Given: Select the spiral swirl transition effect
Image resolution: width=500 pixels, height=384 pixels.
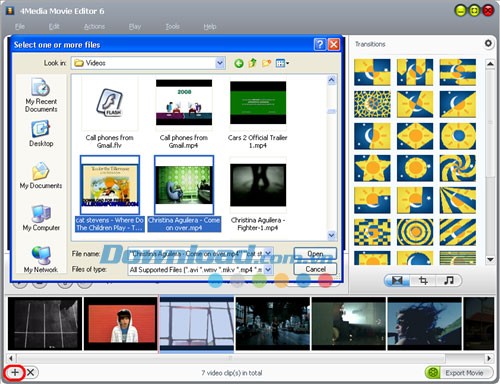Looking at the screenshot, I should (458, 168).
